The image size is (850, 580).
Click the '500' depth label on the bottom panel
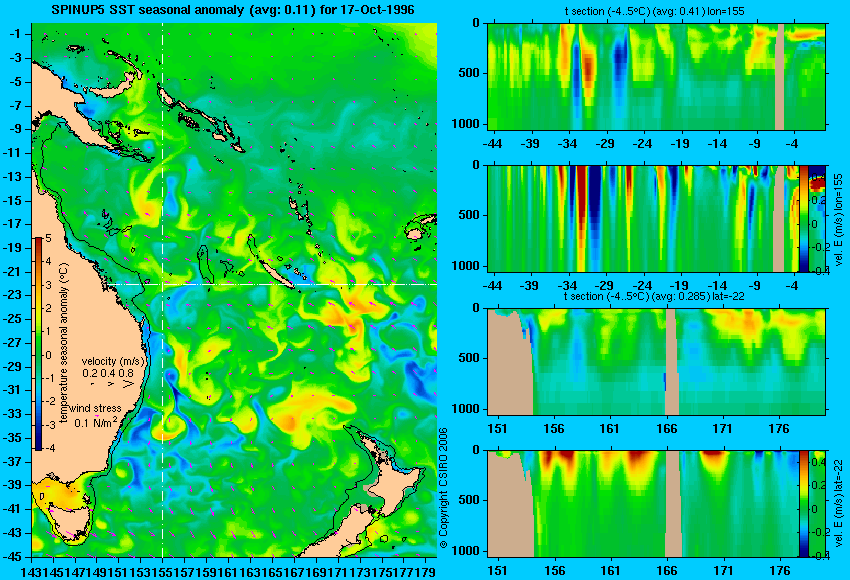(469, 500)
